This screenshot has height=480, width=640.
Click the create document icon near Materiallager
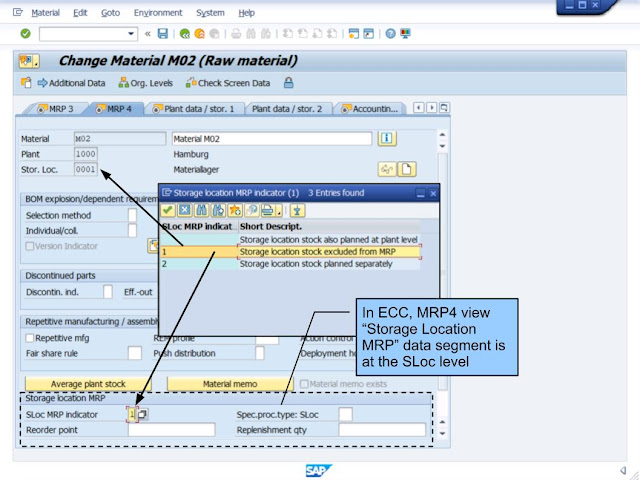(407, 169)
